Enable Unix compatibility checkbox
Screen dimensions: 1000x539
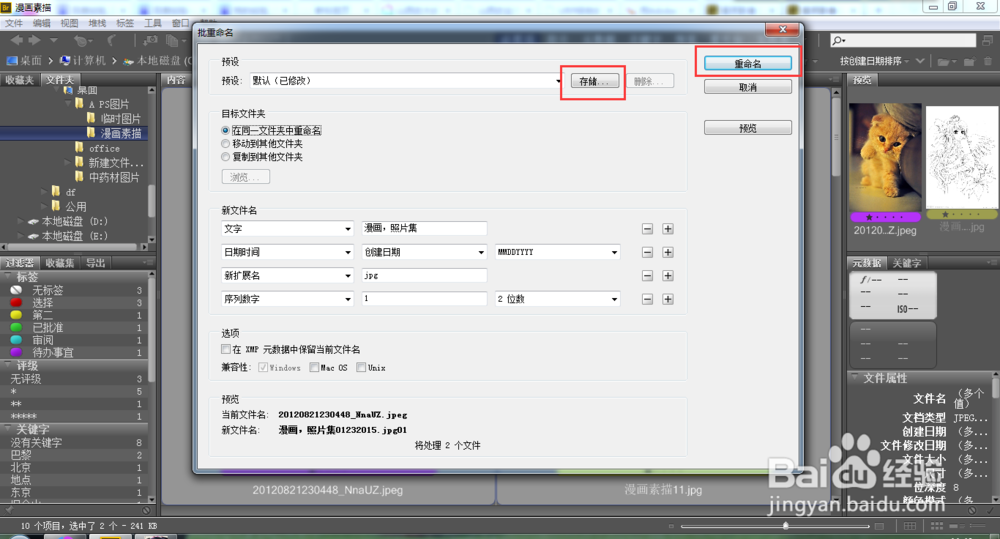click(361, 367)
